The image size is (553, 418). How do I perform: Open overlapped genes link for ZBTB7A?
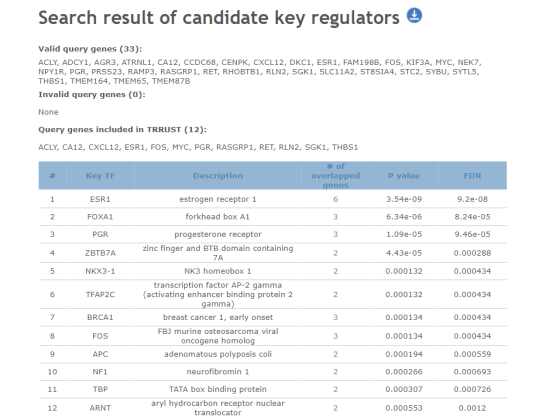click(x=335, y=253)
